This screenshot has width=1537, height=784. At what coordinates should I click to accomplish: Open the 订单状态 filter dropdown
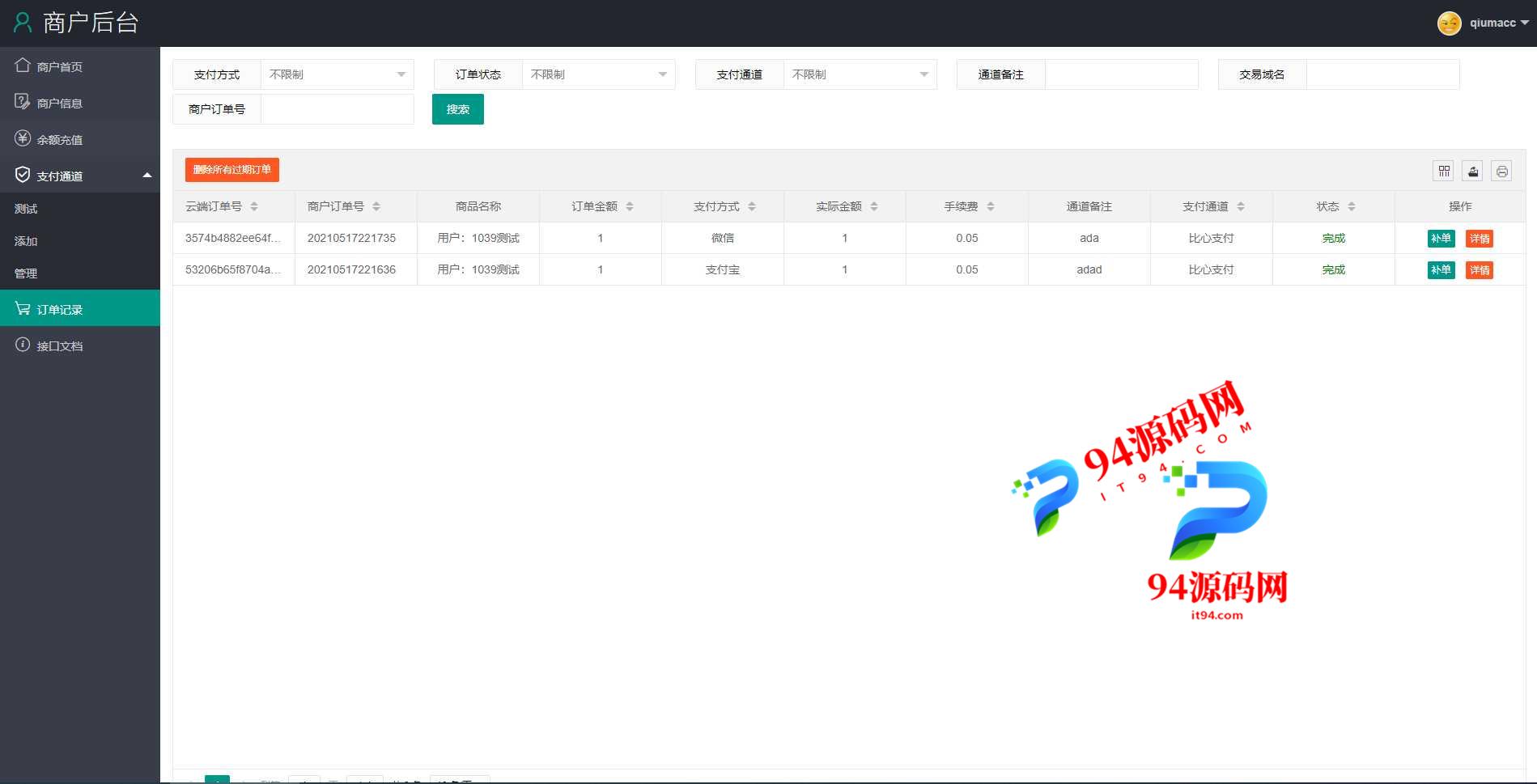point(598,74)
